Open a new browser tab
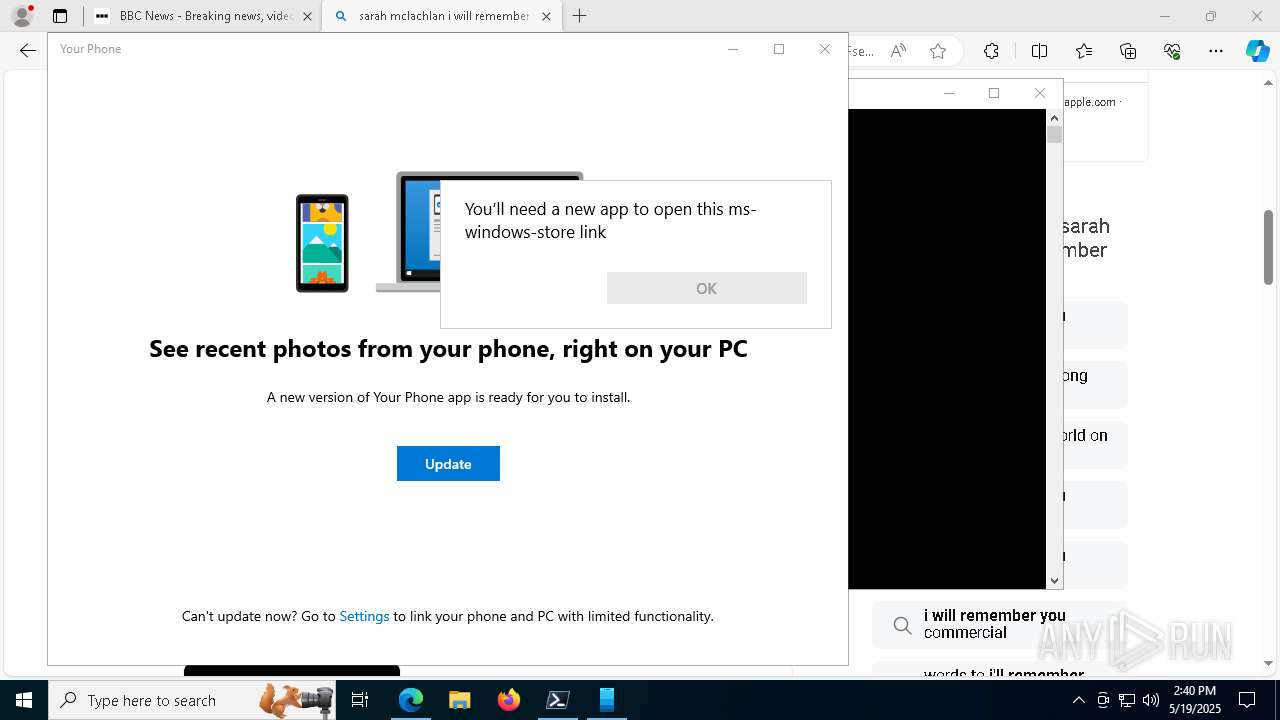This screenshot has width=1280, height=720. 579,16
